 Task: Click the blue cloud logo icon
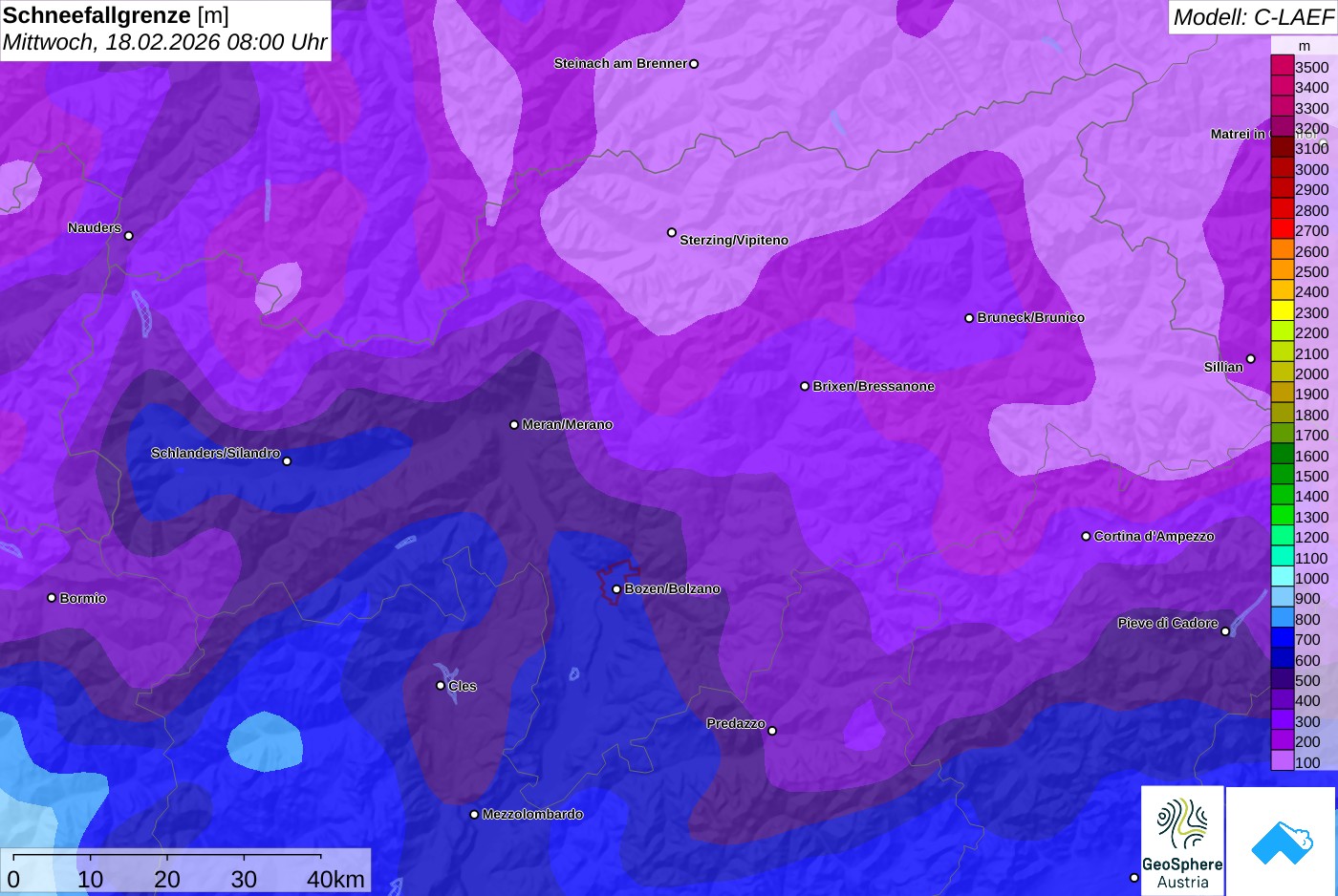(x=1282, y=843)
